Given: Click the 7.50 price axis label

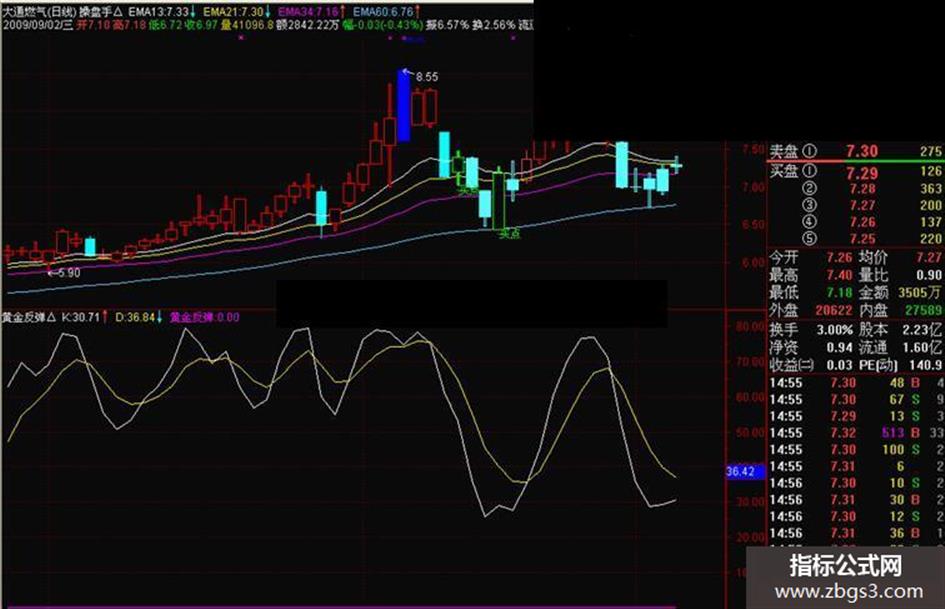Looking at the screenshot, I should [x=753, y=150].
